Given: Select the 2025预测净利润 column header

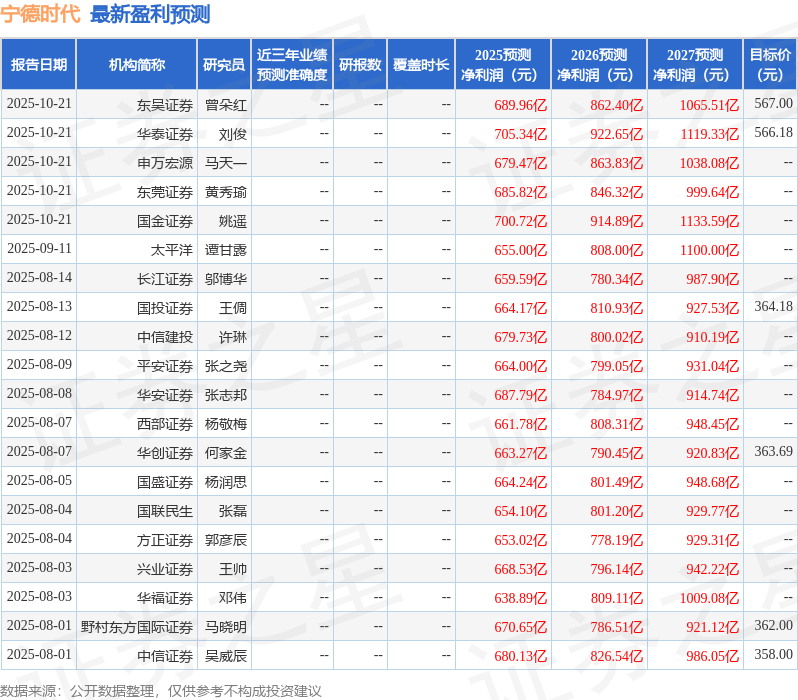Looking at the screenshot, I should (503, 64).
